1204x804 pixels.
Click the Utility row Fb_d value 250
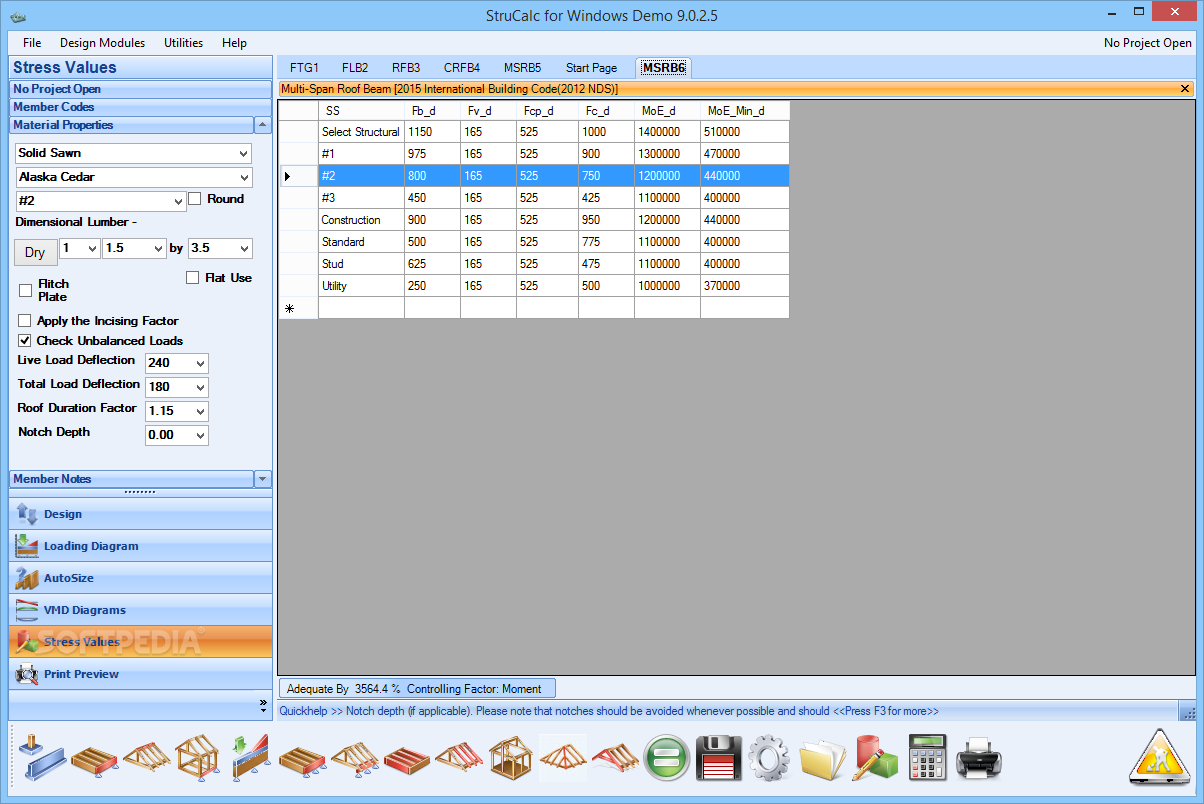(x=432, y=286)
